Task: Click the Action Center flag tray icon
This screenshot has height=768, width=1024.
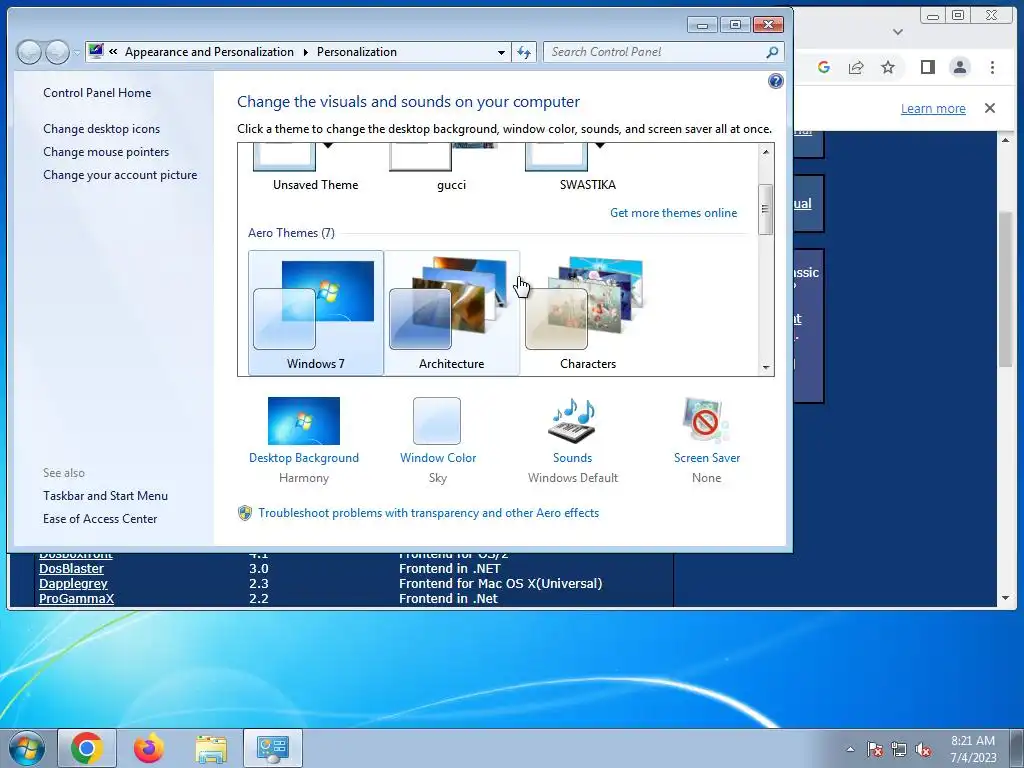Action: click(874, 749)
